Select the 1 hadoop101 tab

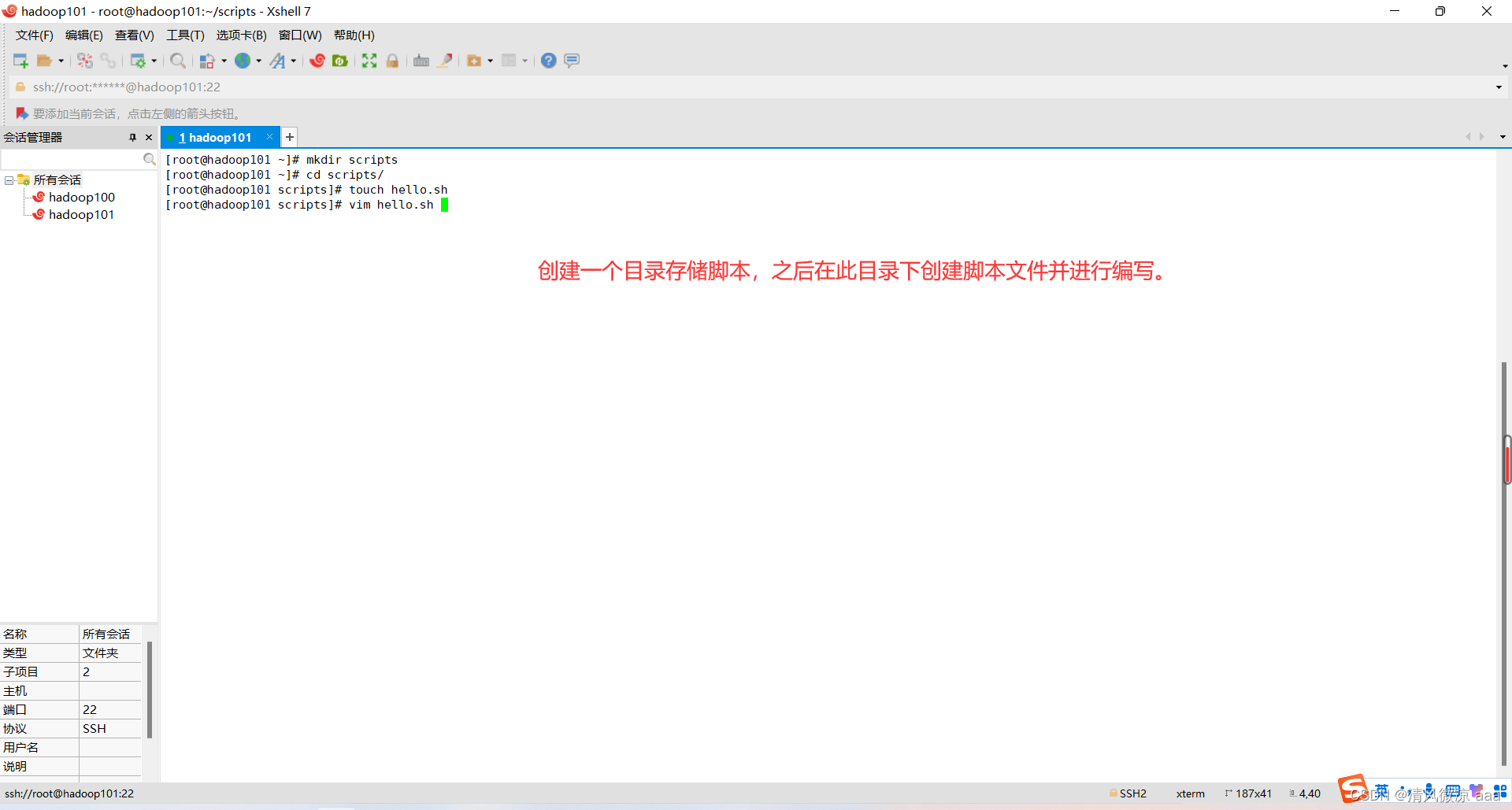pyautogui.click(x=215, y=138)
